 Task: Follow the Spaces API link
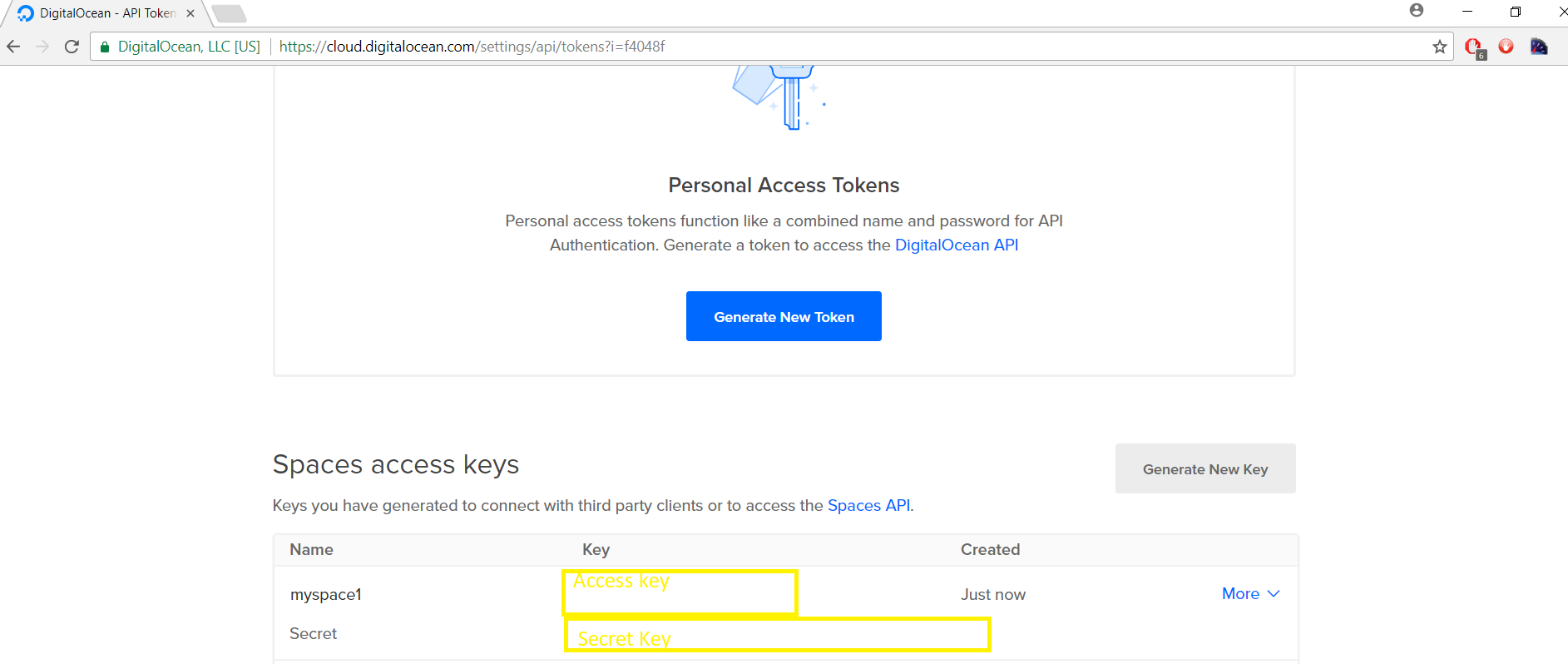[x=868, y=505]
